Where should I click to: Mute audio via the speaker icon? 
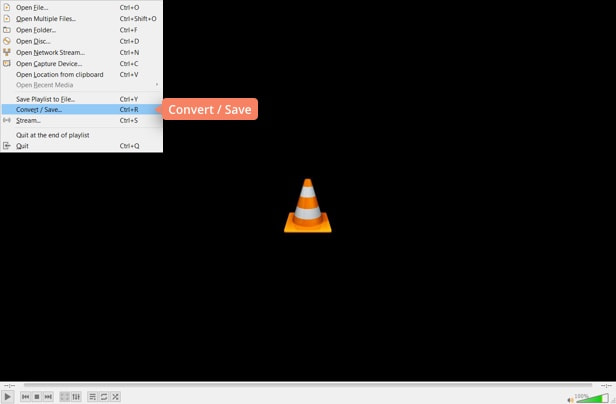pos(570,400)
